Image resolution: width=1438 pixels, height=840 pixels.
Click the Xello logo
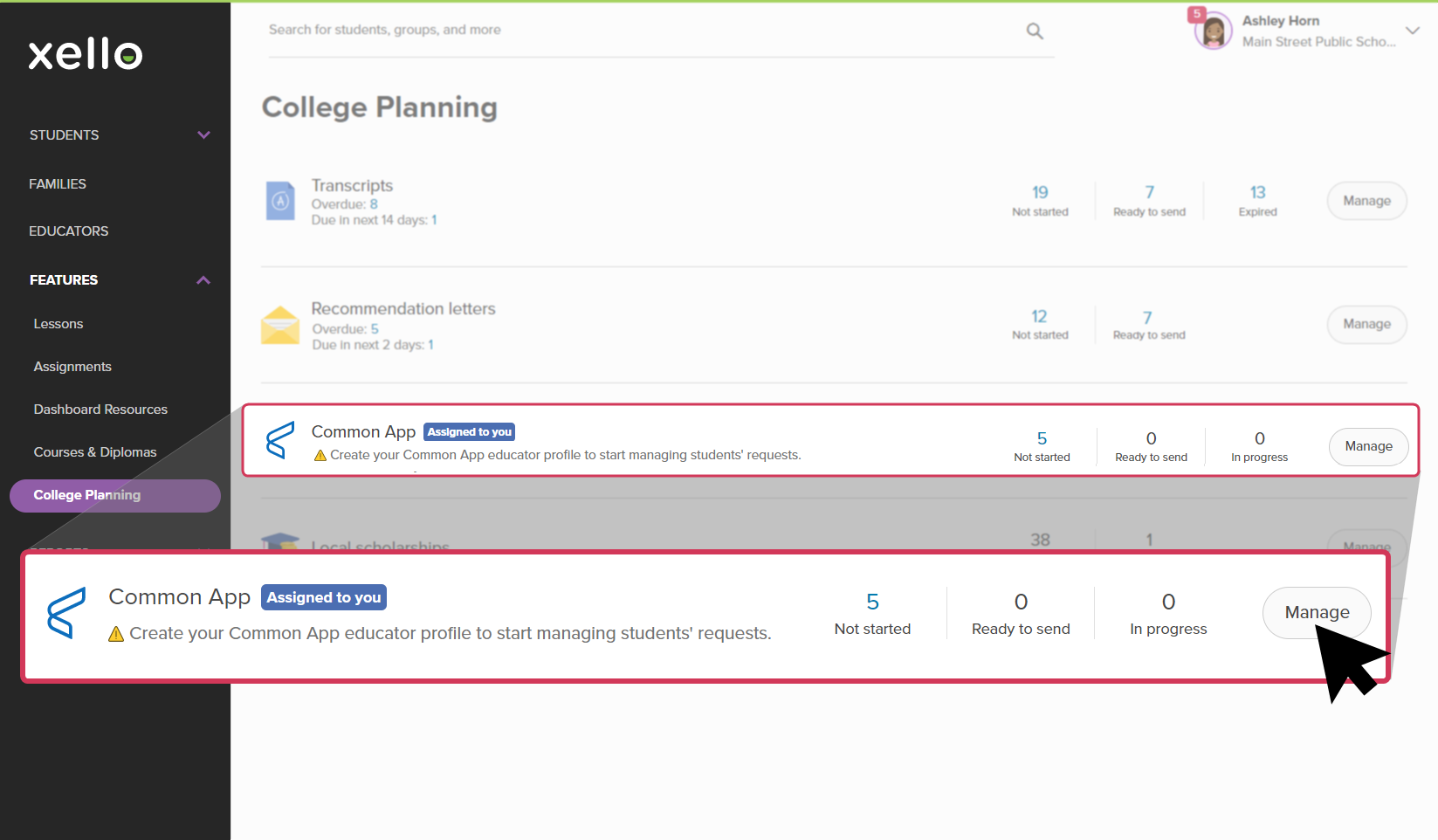pos(86,54)
